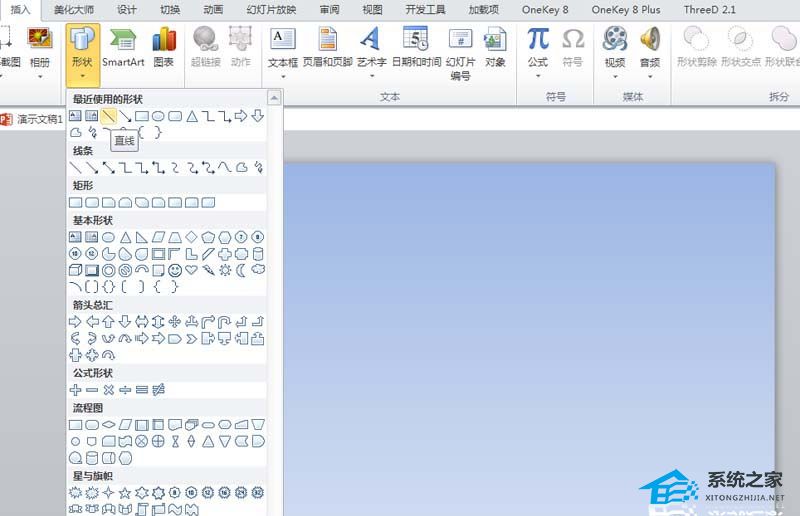The width and height of the screenshot is (800, 516).
Task: Open the 视频 video dropdown
Action: coord(615,53)
